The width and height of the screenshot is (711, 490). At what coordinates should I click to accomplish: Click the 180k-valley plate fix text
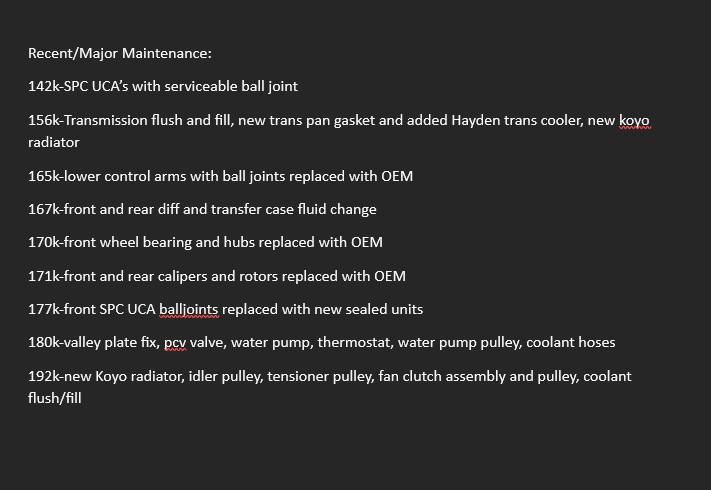pos(93,342)
